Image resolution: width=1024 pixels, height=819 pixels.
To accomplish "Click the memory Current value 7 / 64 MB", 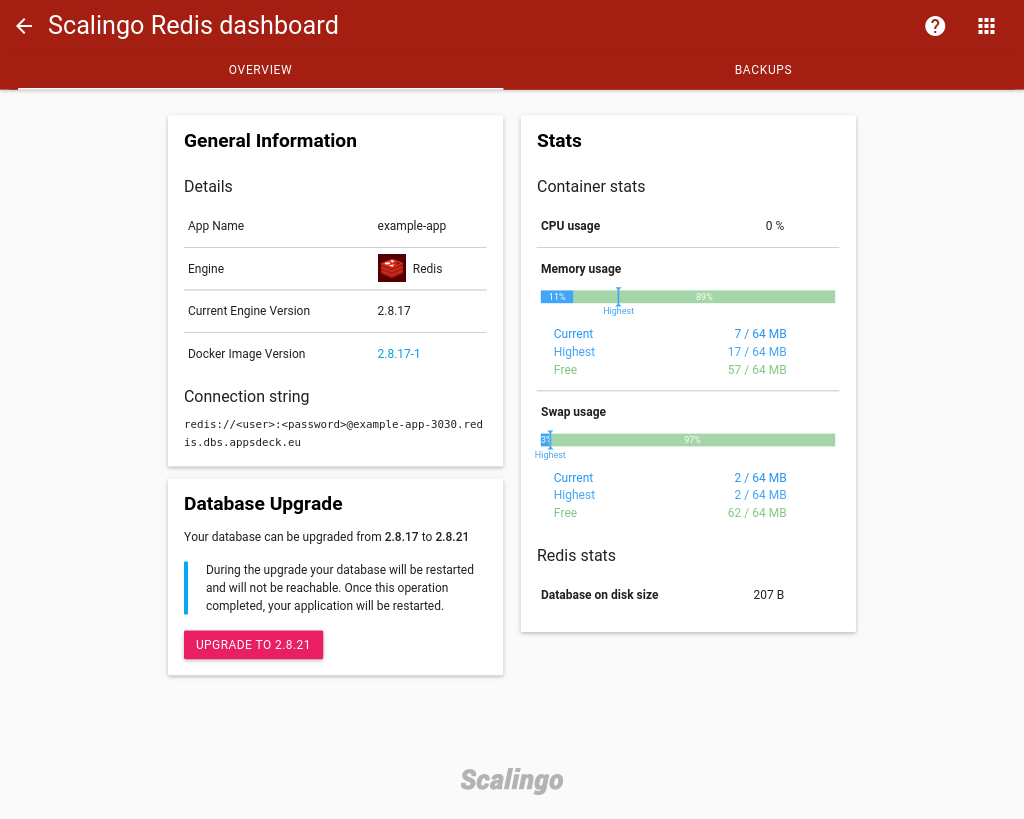I will tap(760, 334).
